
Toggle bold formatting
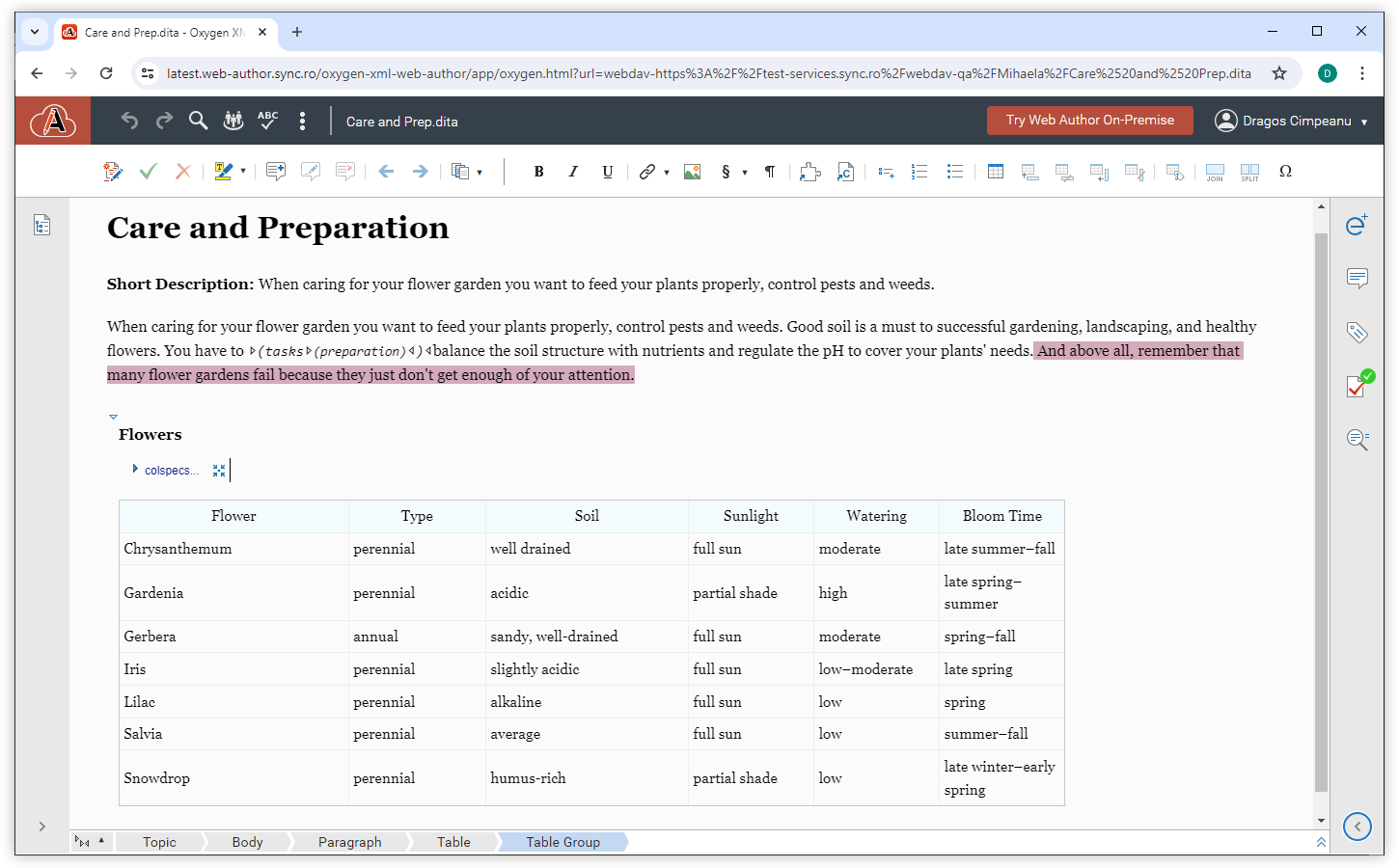point(538,172)
